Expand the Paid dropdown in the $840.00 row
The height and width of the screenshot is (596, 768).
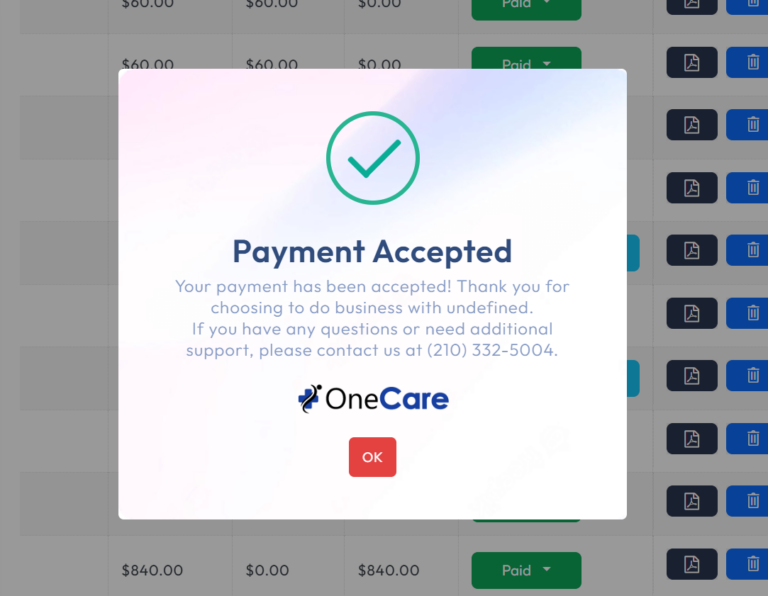526,571
